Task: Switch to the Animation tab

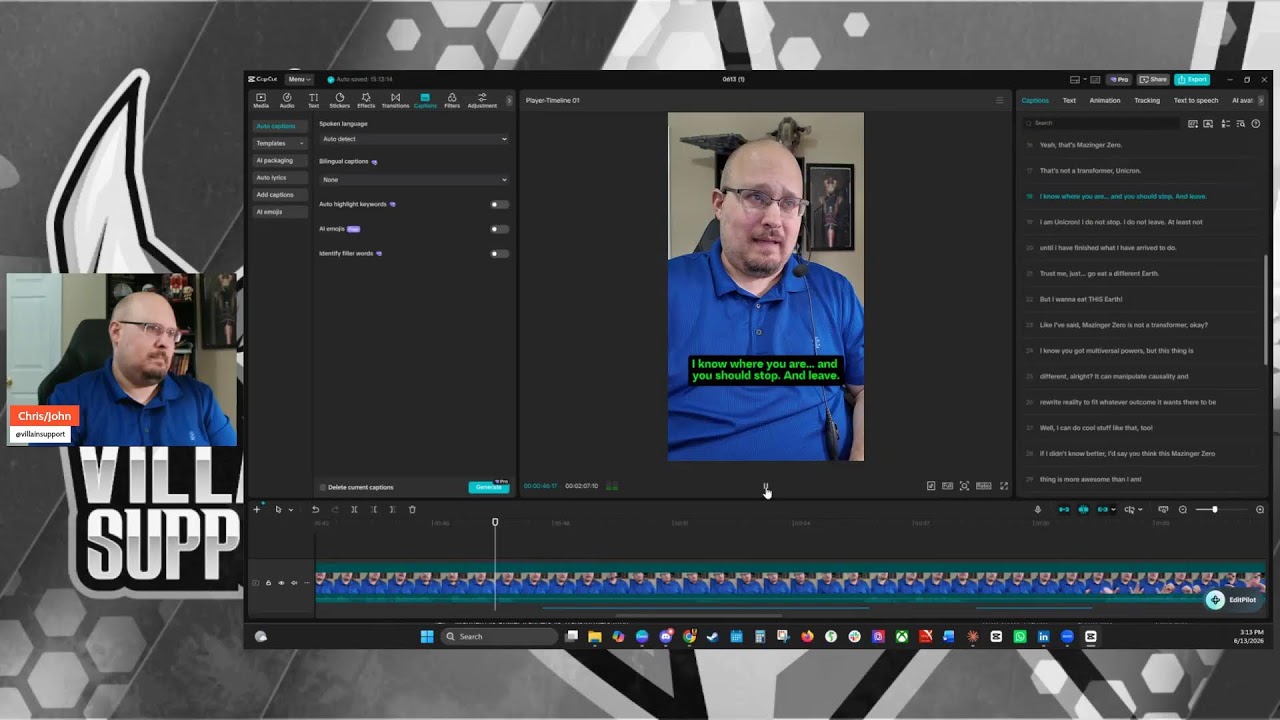Action: 1105,100
